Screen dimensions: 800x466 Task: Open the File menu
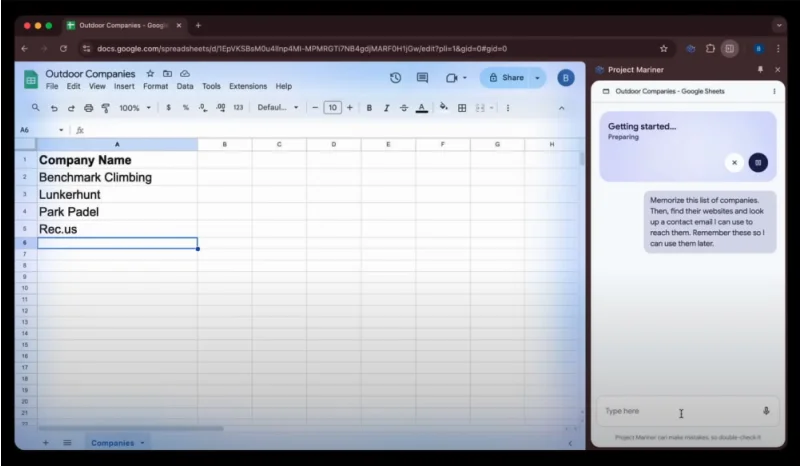pos(52,86)
